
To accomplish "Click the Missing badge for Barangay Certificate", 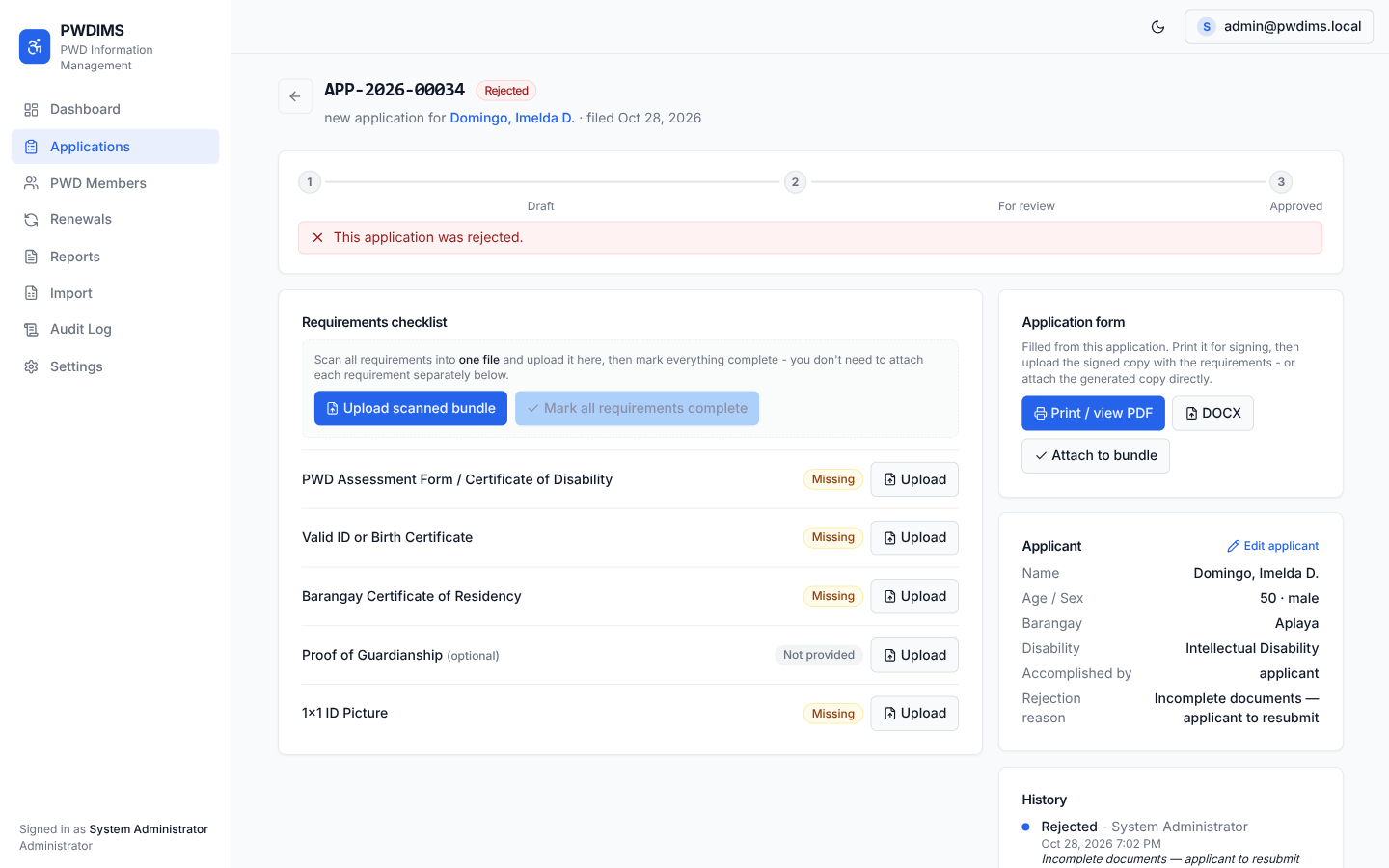I will pos(833,596).
